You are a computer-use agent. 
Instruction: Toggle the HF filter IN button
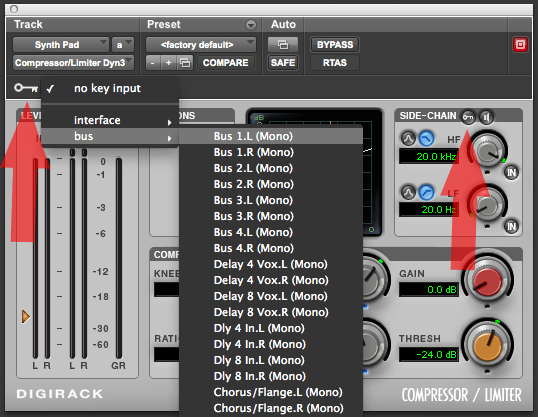[x=511, y=172]
